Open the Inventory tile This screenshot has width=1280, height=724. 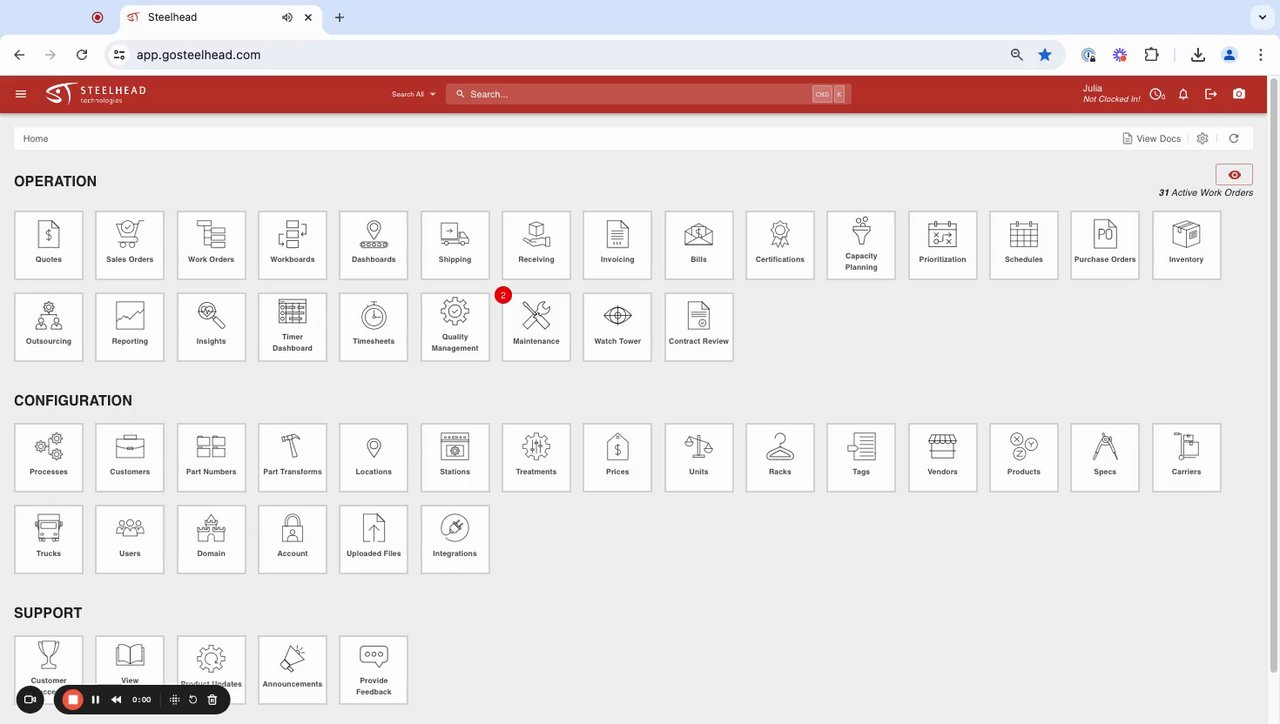click(1187, 245)
